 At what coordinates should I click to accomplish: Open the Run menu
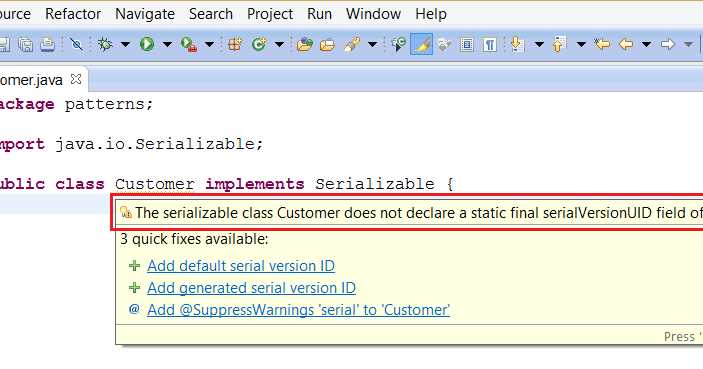pyautogui.click(x=319, y=14)
